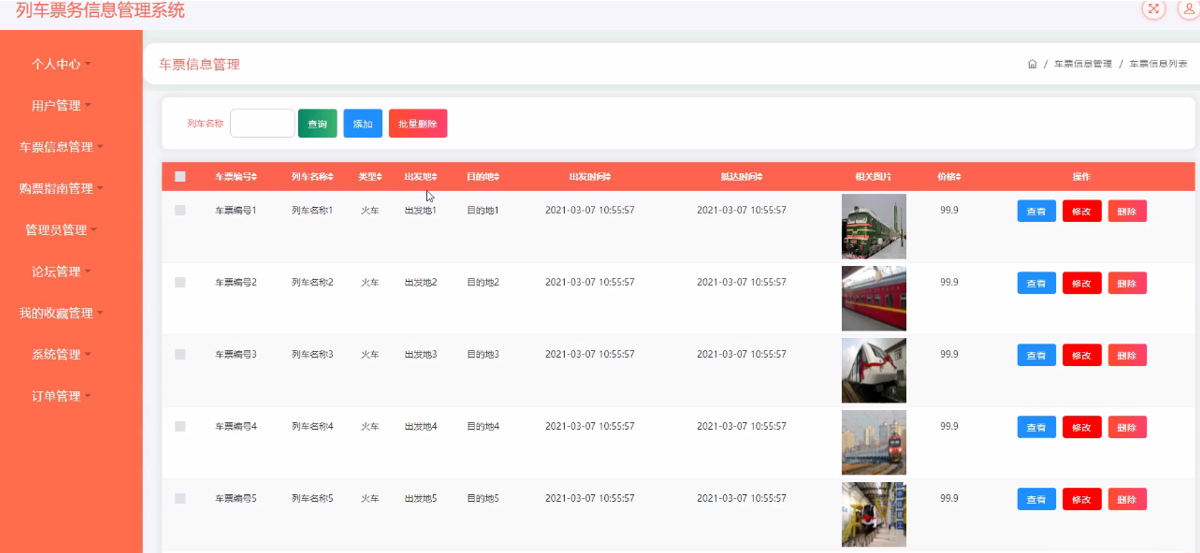Edit 车票编号1 using 修改 button
The image size is (1200, 553).
(1082, 211)
